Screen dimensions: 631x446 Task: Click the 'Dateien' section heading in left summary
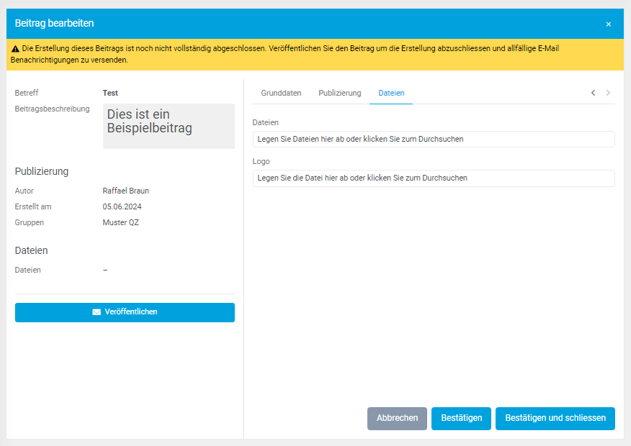tap(31, 250)
